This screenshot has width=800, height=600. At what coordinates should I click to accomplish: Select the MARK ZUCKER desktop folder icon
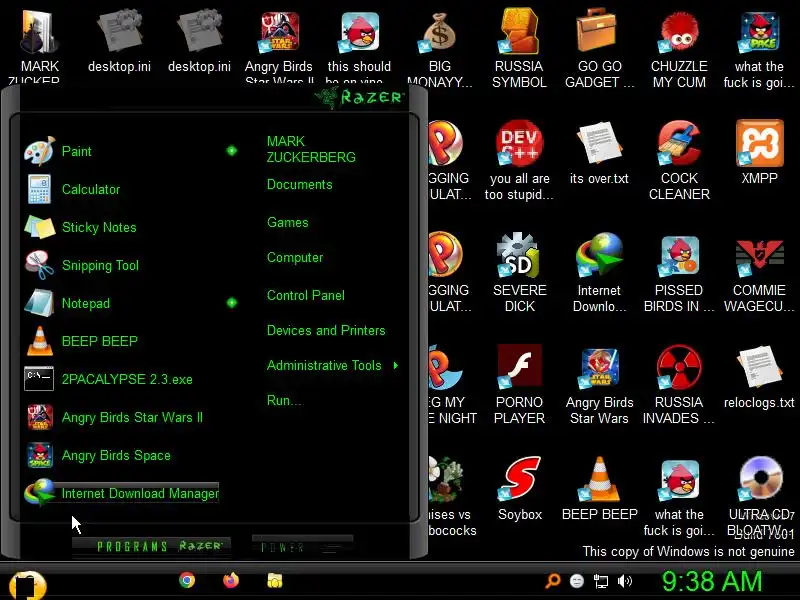click(x=39, y=47)
